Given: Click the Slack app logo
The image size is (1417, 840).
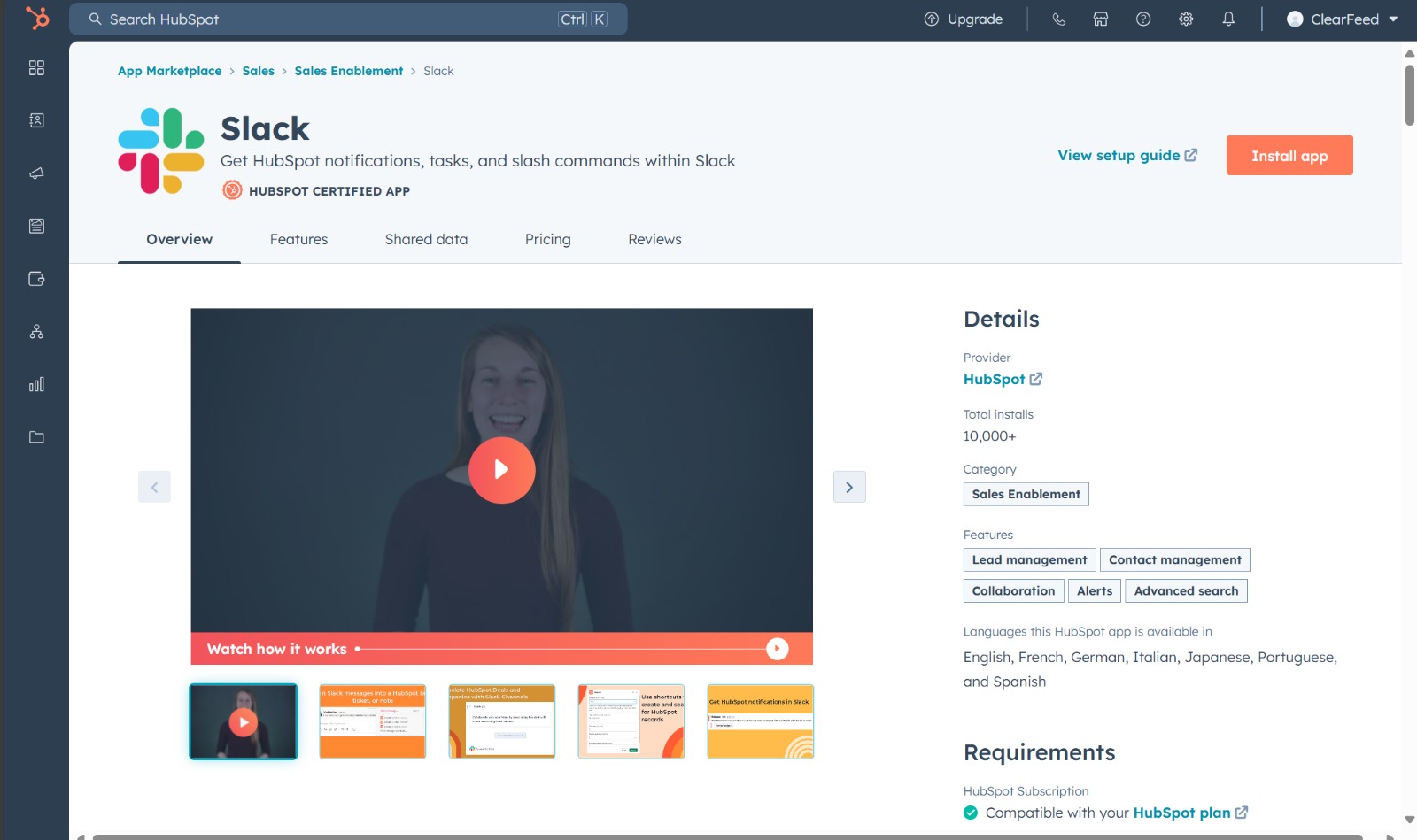Looking at the screenshot, I should [x=161, y=150].
